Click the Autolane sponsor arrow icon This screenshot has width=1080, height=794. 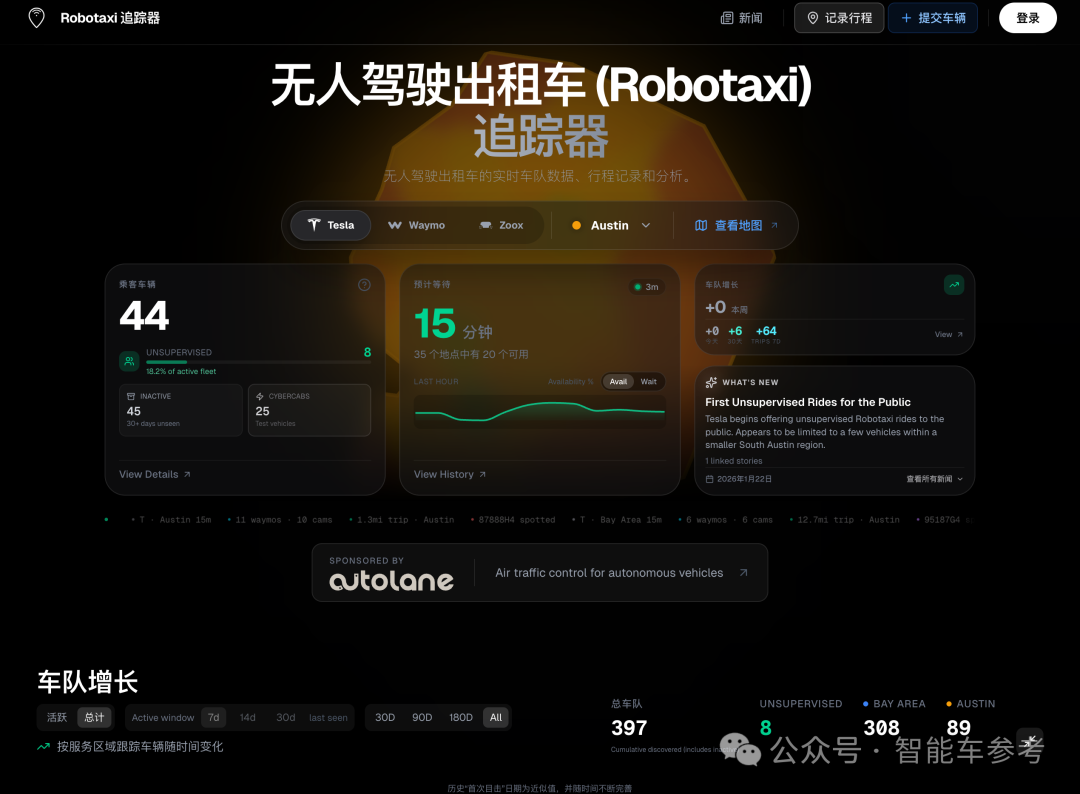pyautogui.click(x=743, y=573)
